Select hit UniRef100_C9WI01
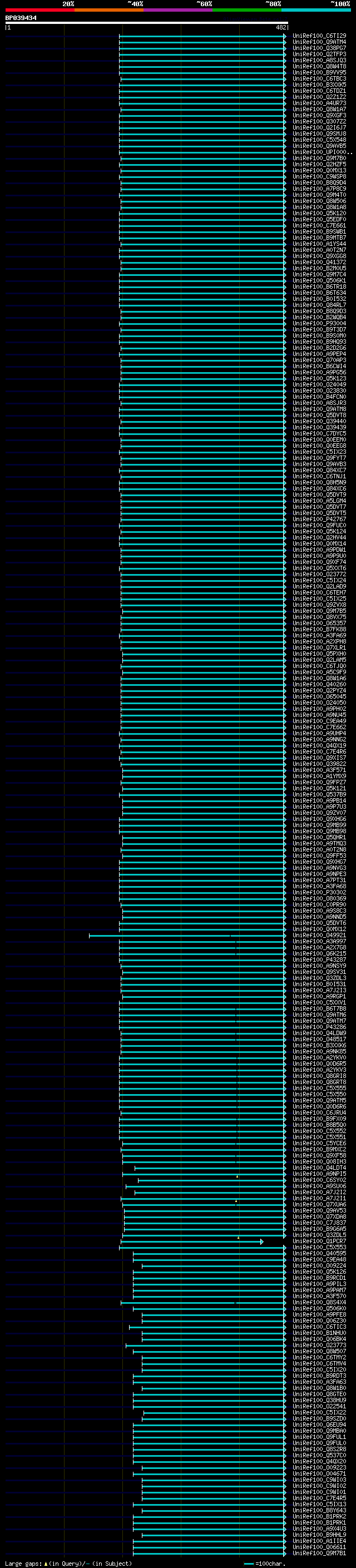The width and height of the screenshot is (356, 1568). [x=319, y=1492]
